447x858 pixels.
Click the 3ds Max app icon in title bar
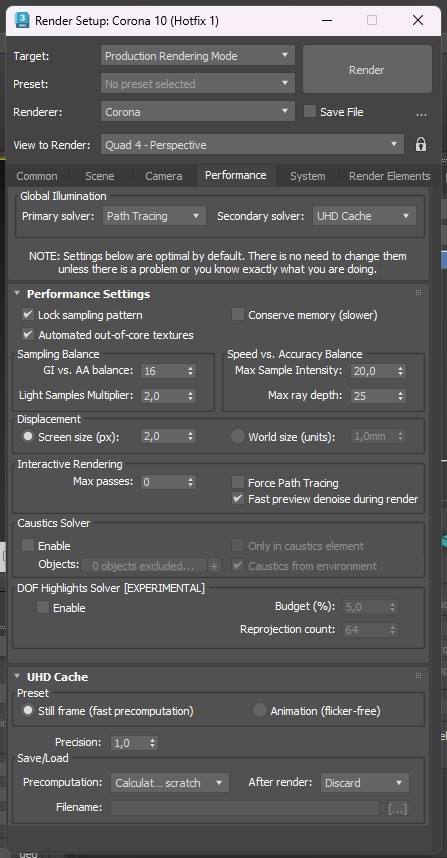pyautogui.click(x=22, y=21)
